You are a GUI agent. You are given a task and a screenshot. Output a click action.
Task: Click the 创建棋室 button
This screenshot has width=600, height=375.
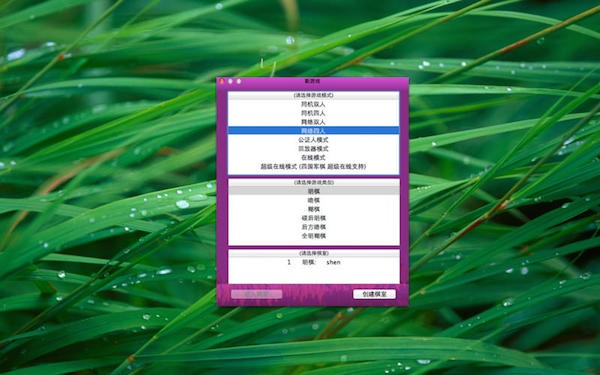(374, 294)
